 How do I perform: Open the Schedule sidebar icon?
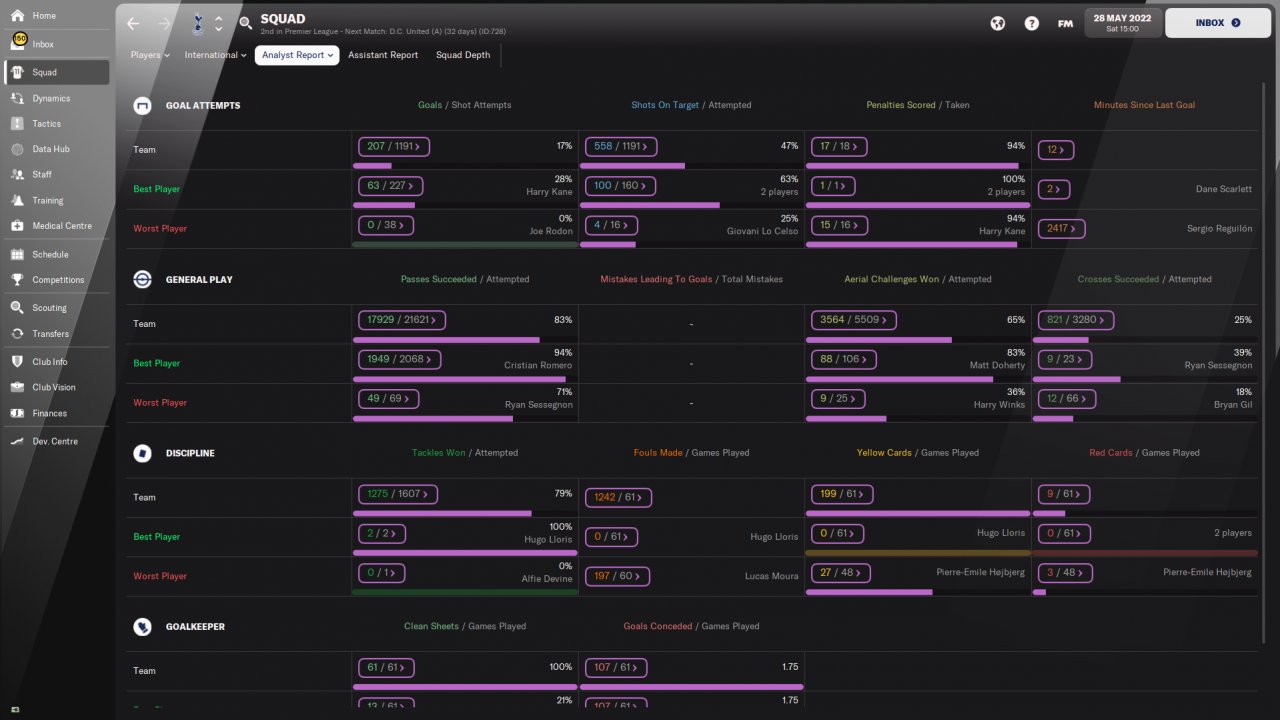click(17, 254)
